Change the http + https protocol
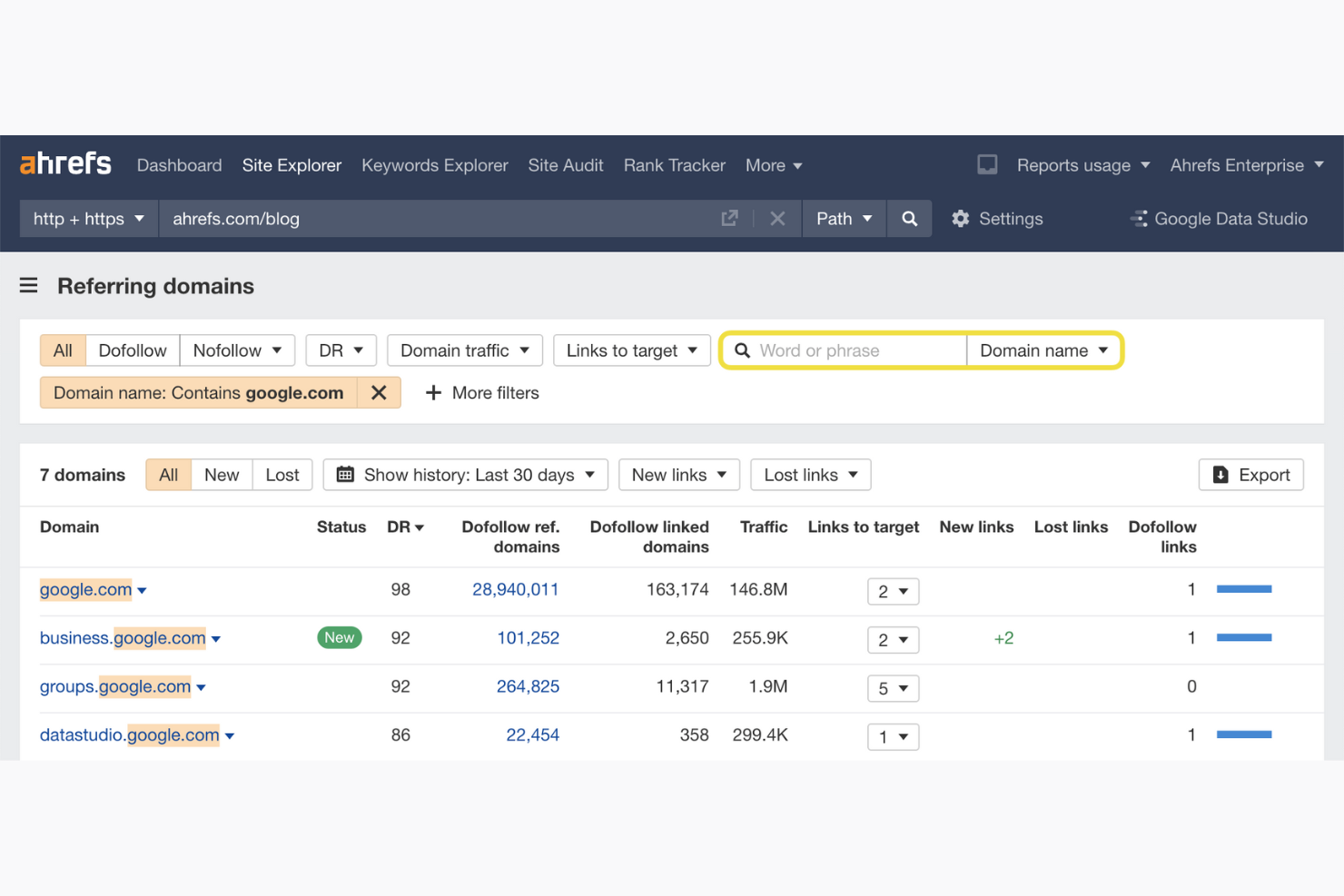Screen dimensions: 1344x896 coord(89,219)
